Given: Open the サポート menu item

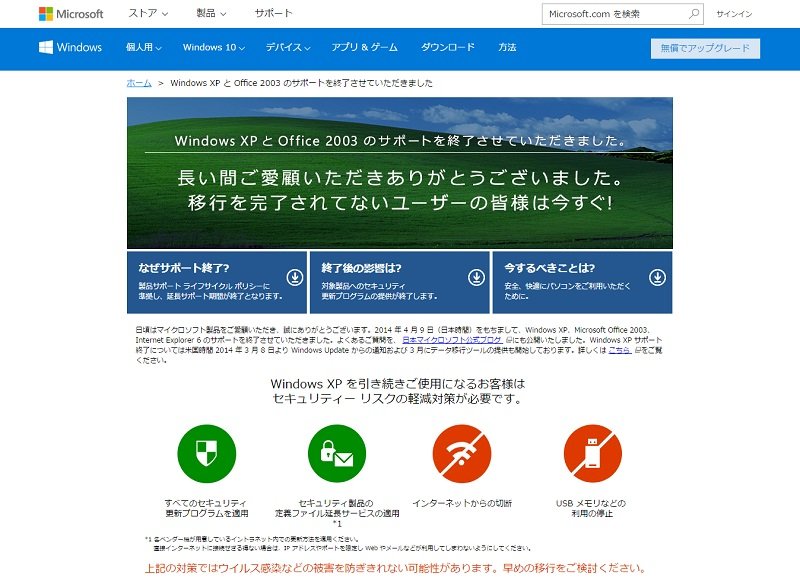Looking at the screenshot, I should click(x=273, y=13).
